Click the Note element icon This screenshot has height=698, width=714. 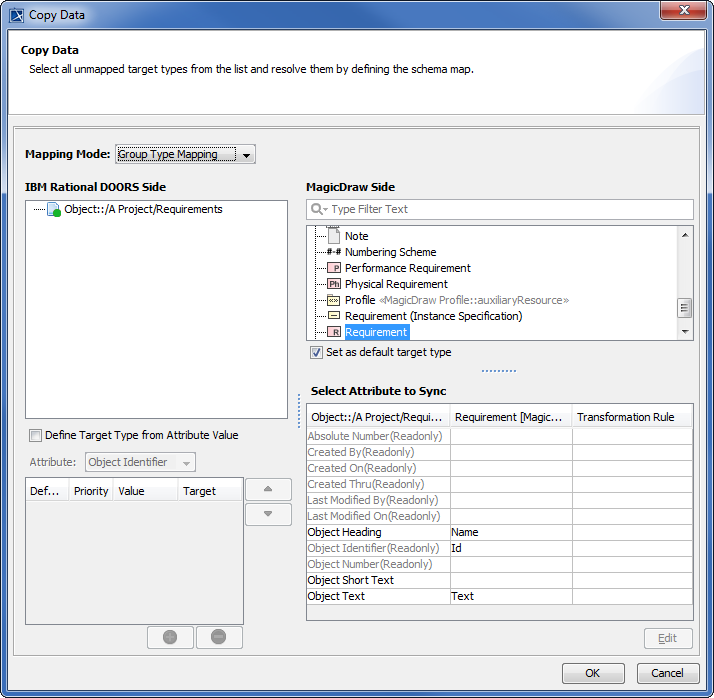tap(334, 236)
